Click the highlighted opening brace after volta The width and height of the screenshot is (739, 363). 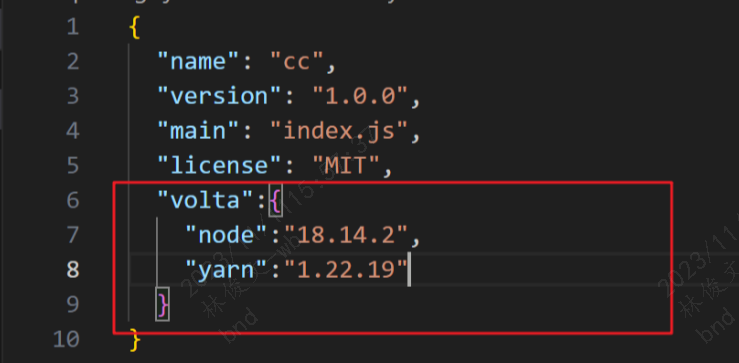275,201
